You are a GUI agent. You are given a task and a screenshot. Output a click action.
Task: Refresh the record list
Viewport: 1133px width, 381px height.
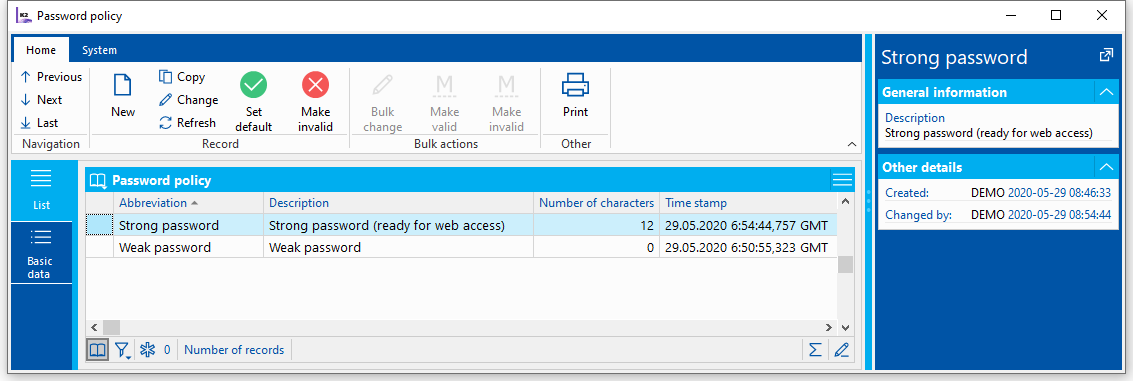click(x=187, y=123)
